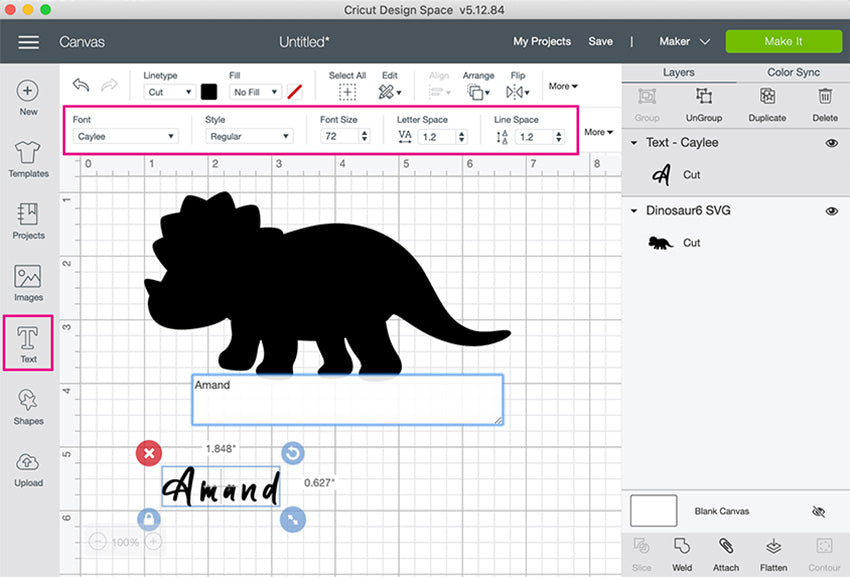Collapse the Dinosaur6 SVG layer group
This screenshot has height=577, width=850.
pyautogui.click(x=634, y=210)
